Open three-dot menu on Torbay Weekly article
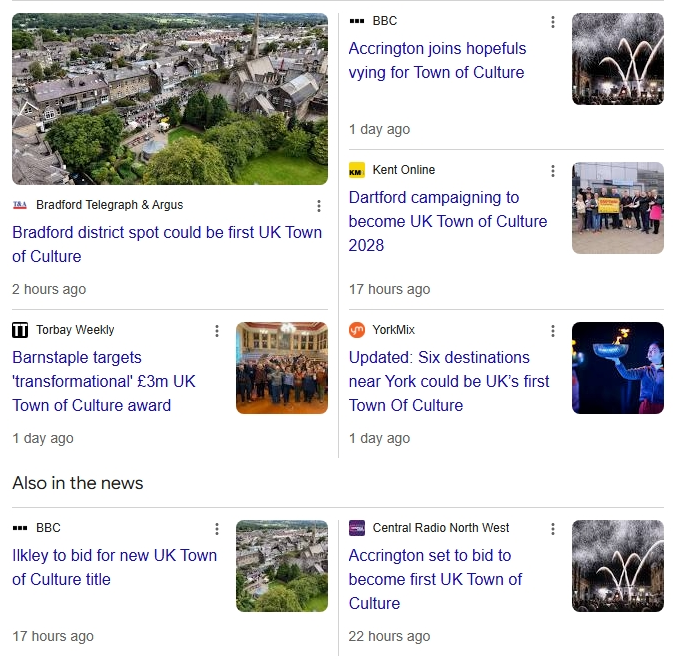The height and width of the screenshot is (659, 675). coord(217,331)
